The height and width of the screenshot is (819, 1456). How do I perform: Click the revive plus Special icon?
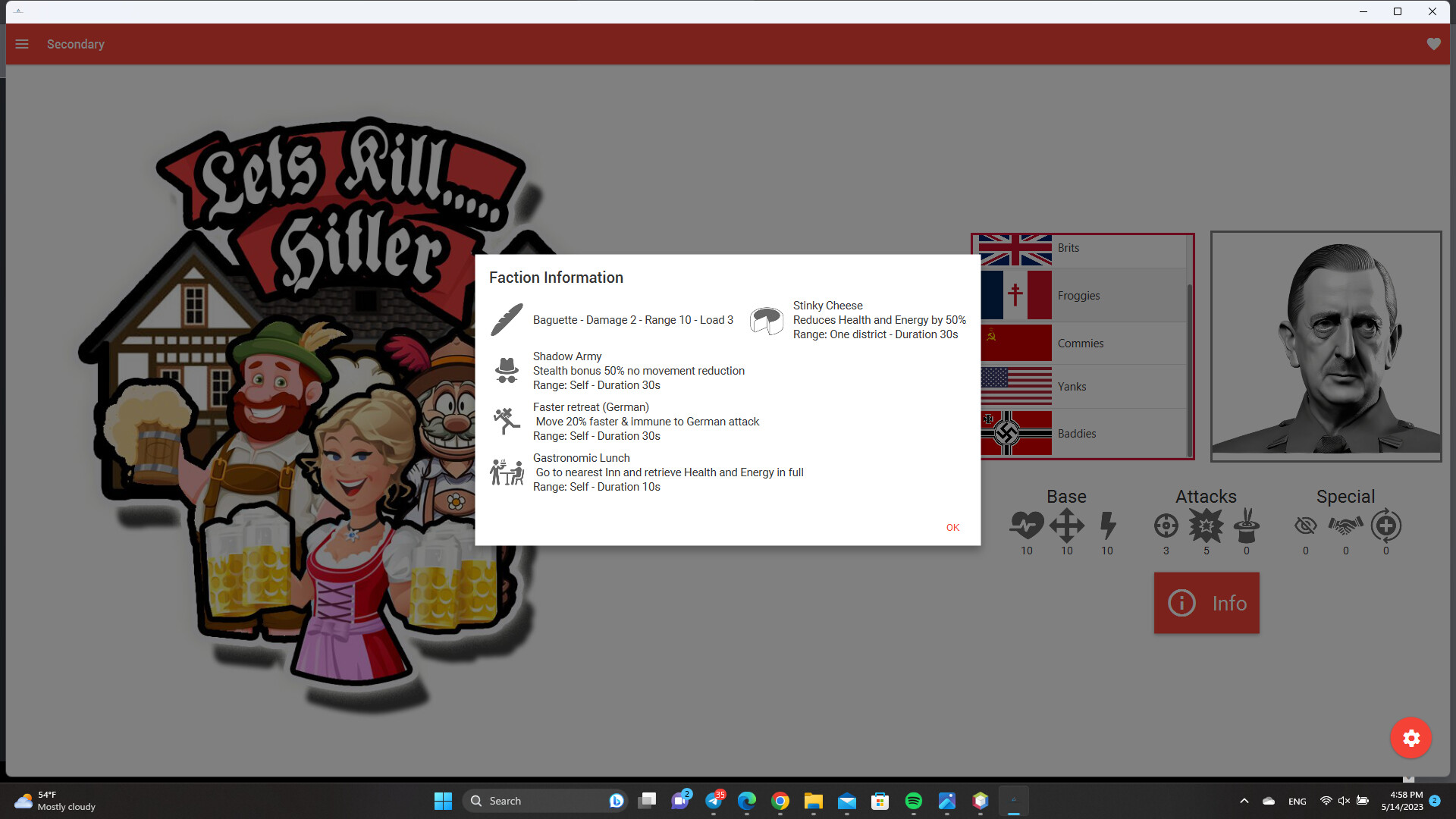pos(1385,526)
